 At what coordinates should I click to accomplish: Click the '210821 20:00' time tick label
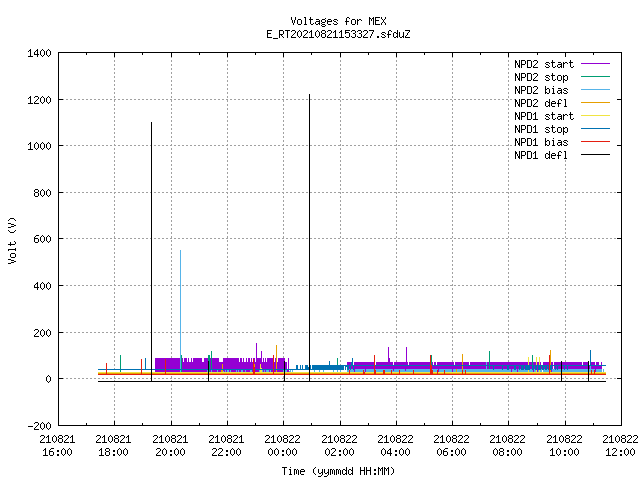pos(171,446)
